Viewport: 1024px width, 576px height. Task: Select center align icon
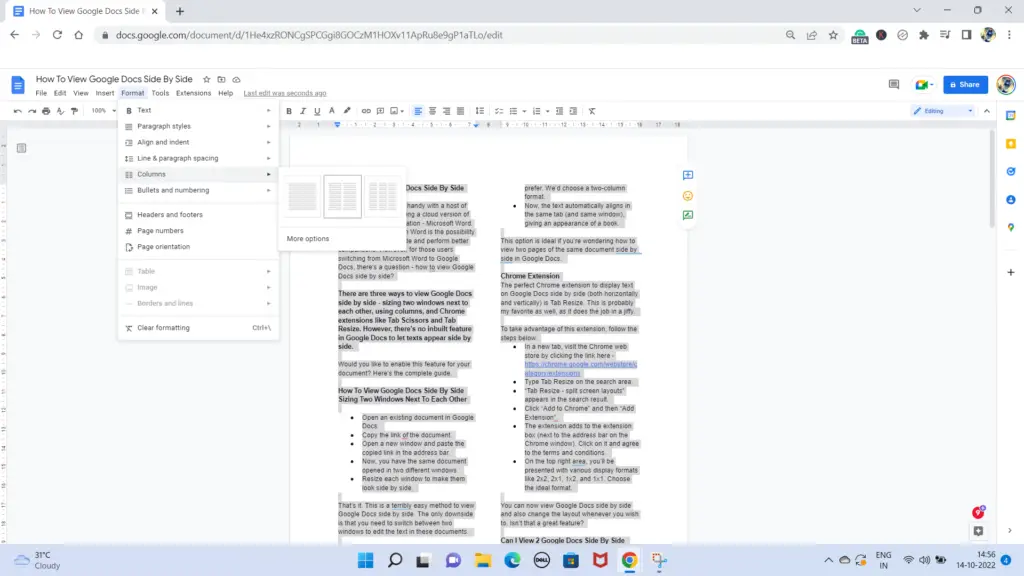432,111
